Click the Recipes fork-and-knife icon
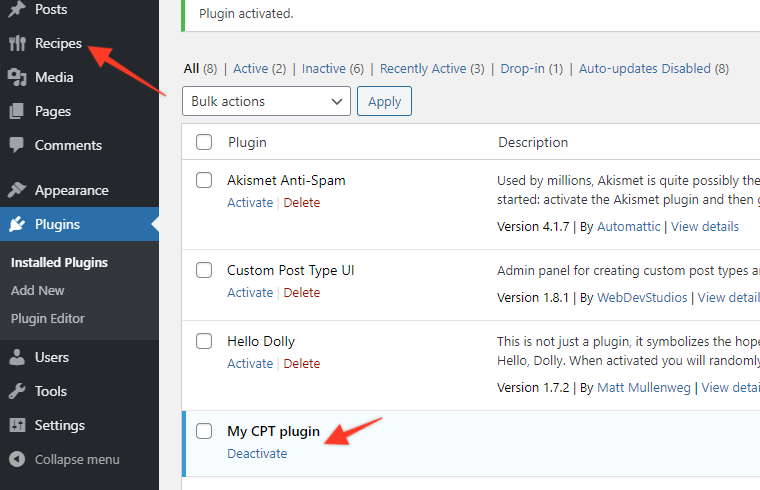This screenshot has width=760, height=490. coord(17,43)
